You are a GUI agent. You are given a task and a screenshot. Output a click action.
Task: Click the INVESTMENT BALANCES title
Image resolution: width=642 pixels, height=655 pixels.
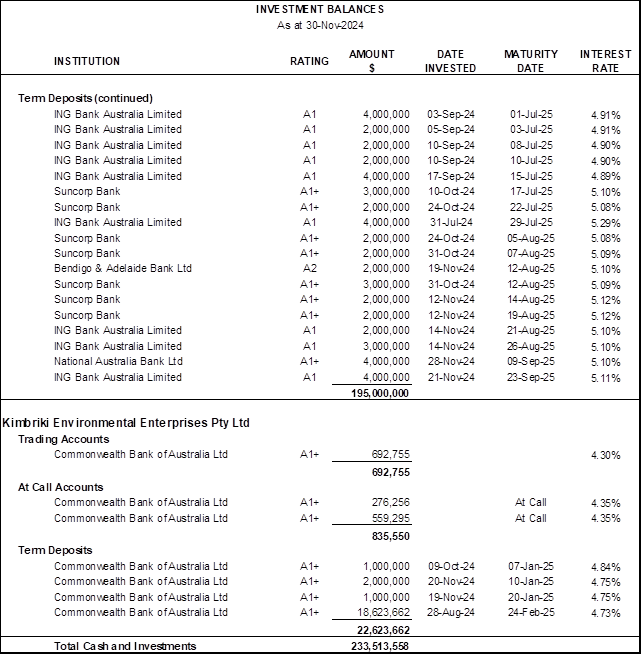(320, 9)
